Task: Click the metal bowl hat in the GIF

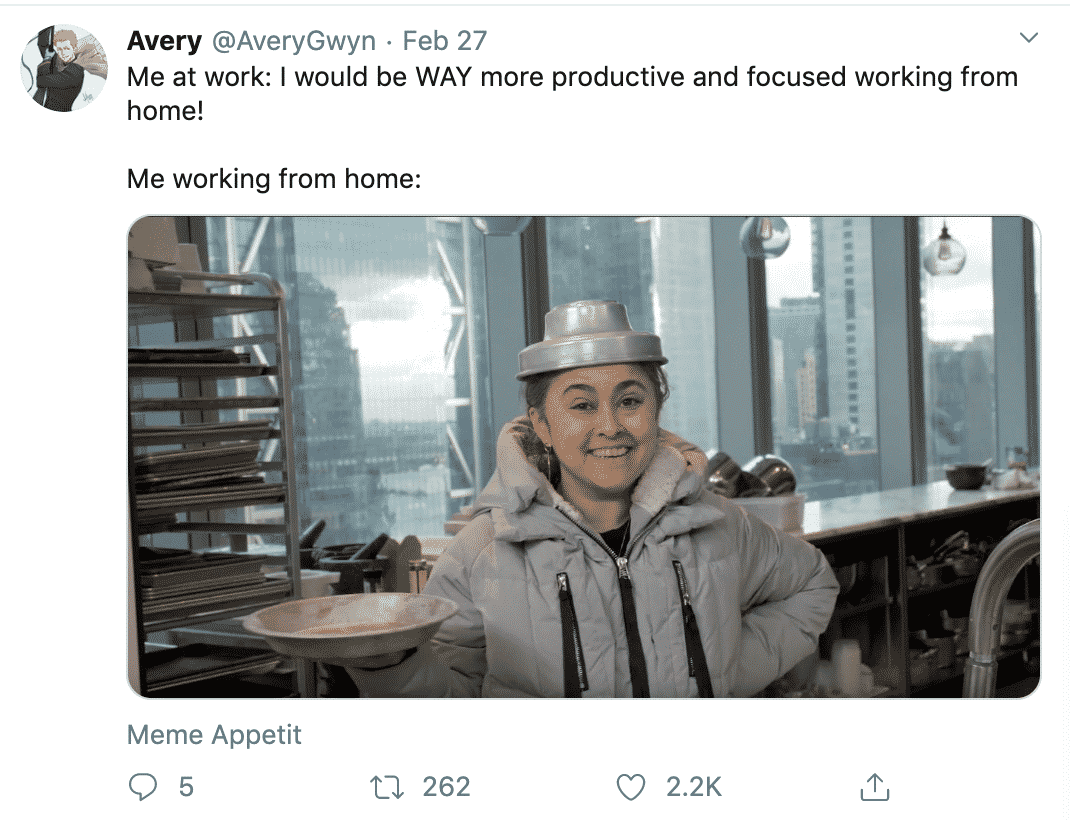Action: [591, 340]
